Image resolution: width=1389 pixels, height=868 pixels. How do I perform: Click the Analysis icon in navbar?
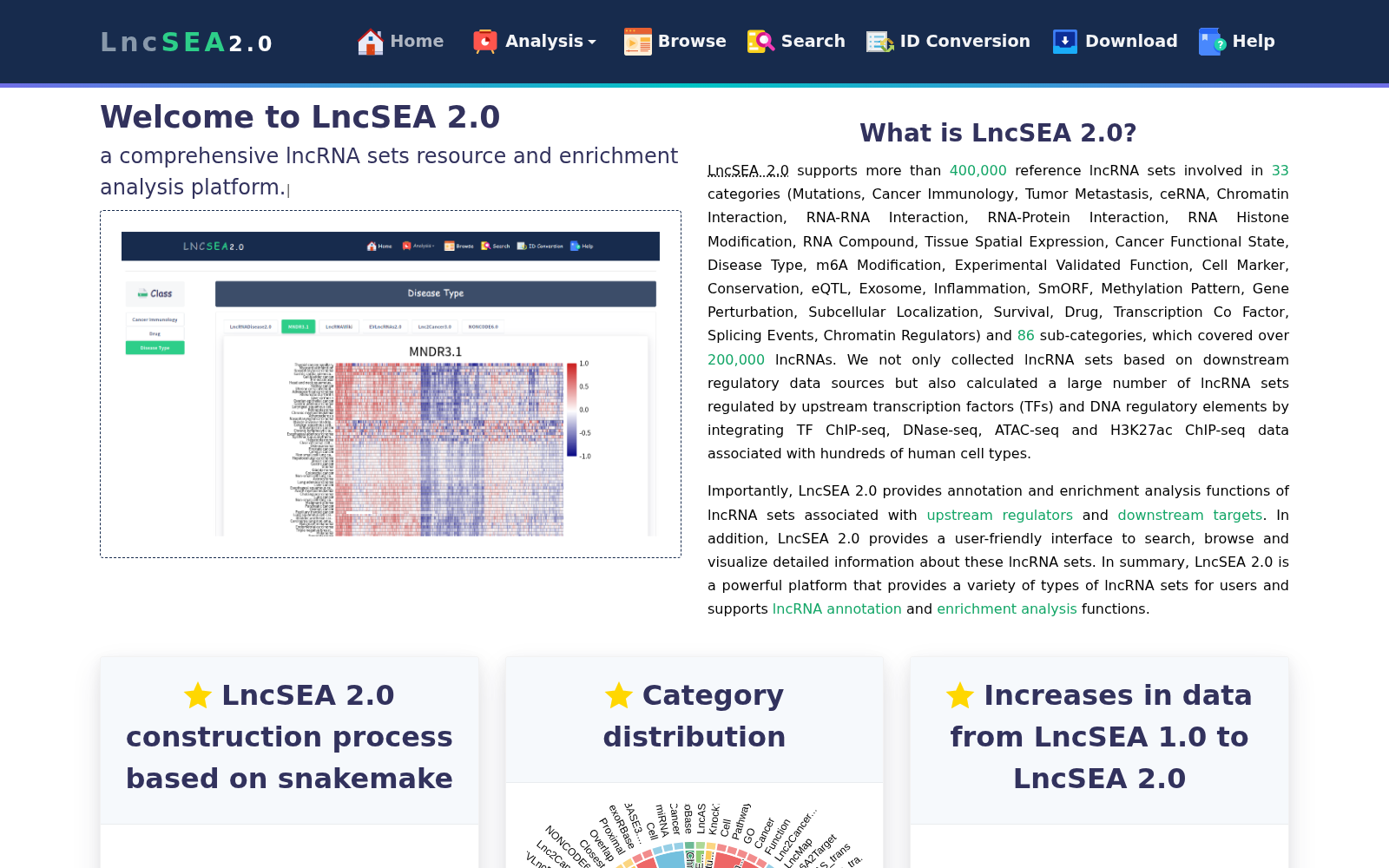[485, 42]
